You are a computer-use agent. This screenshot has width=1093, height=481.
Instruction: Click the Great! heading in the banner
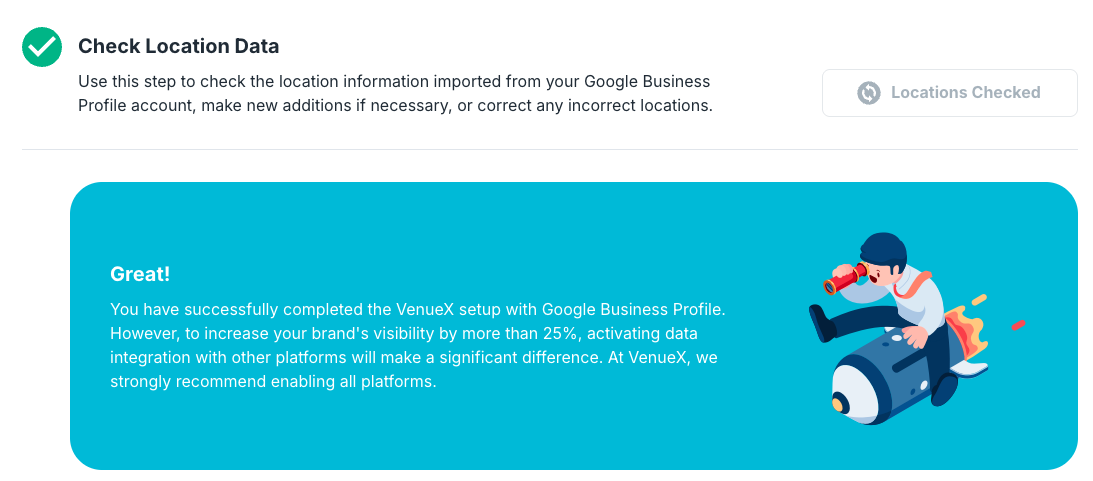point(140,274)
